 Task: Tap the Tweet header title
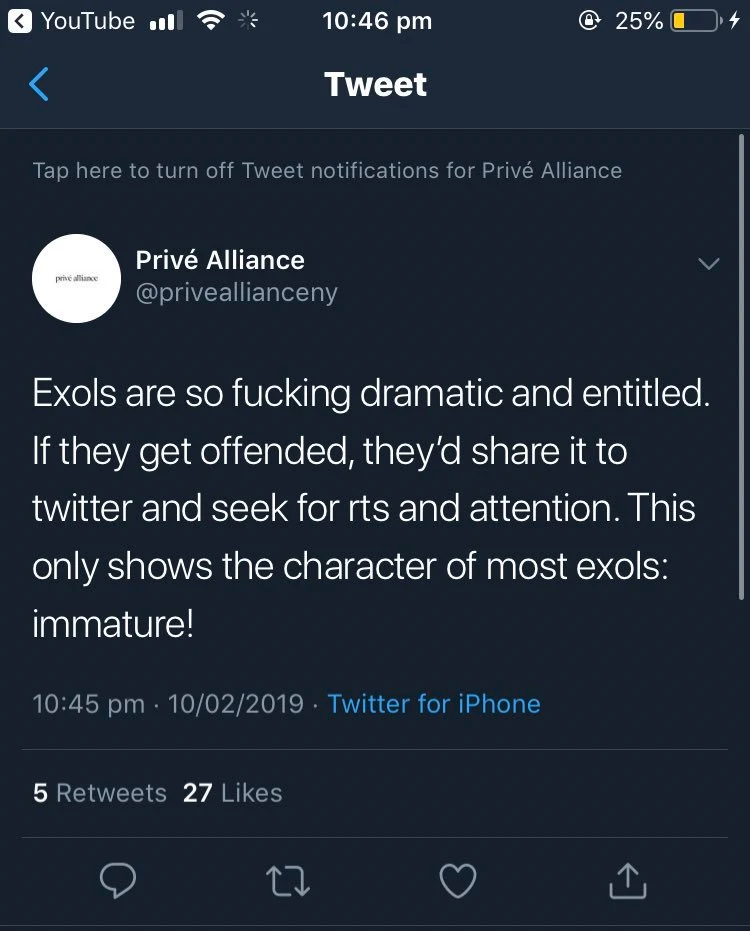tap(375, 85)
